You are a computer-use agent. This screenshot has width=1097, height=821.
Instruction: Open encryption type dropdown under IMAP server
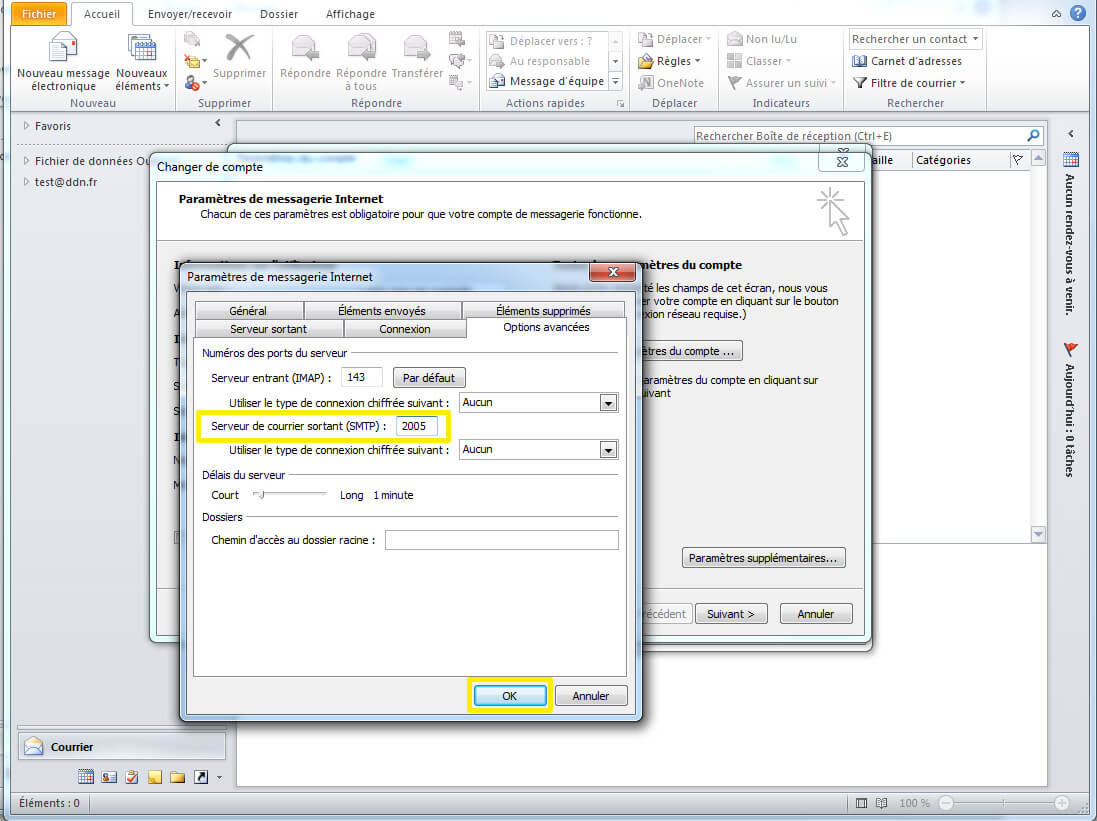tap(607, 403)
